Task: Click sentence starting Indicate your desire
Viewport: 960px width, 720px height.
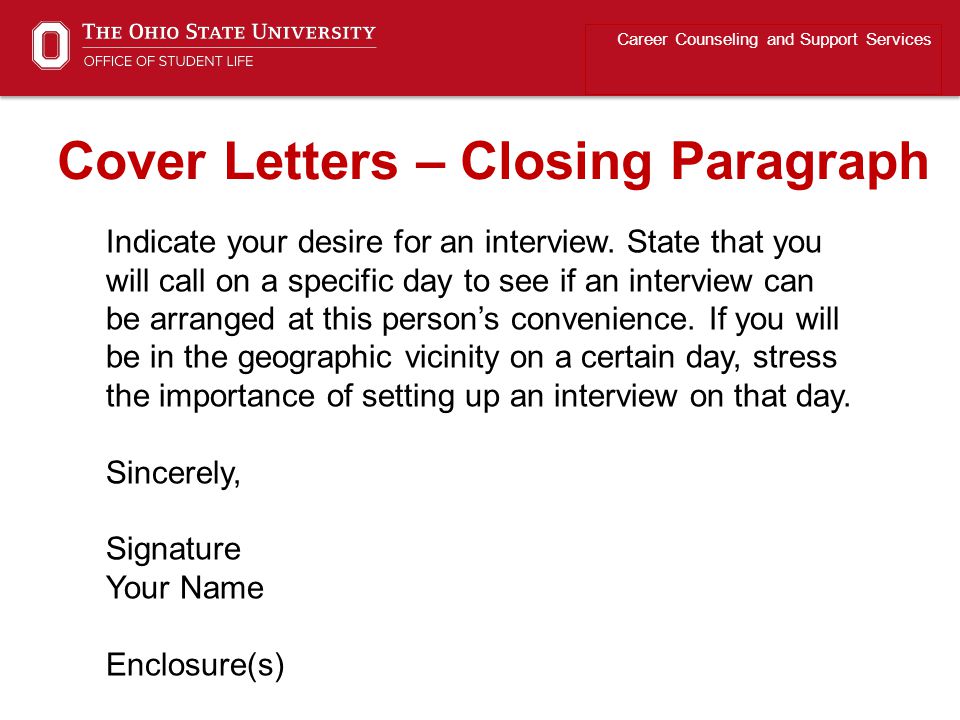Action: click(x=360, y=242)
